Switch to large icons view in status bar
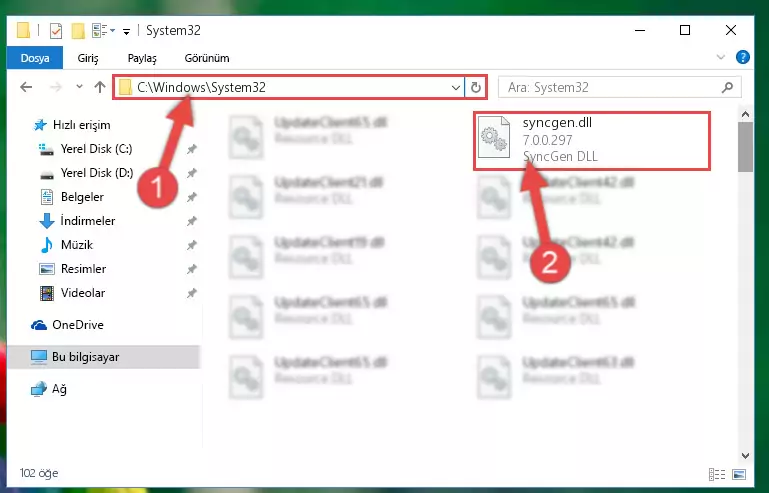The image size is (769, 493). coord(739,474)
